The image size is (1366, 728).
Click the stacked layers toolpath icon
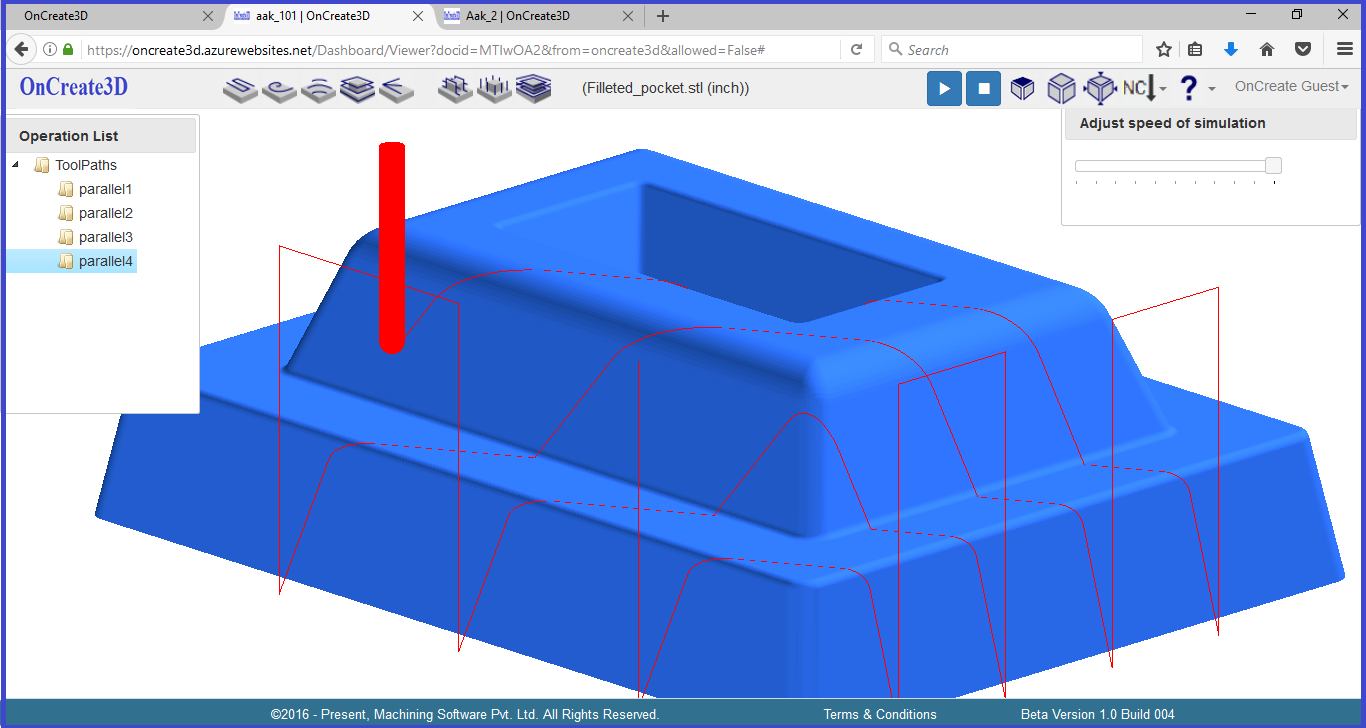pos(357,89)
